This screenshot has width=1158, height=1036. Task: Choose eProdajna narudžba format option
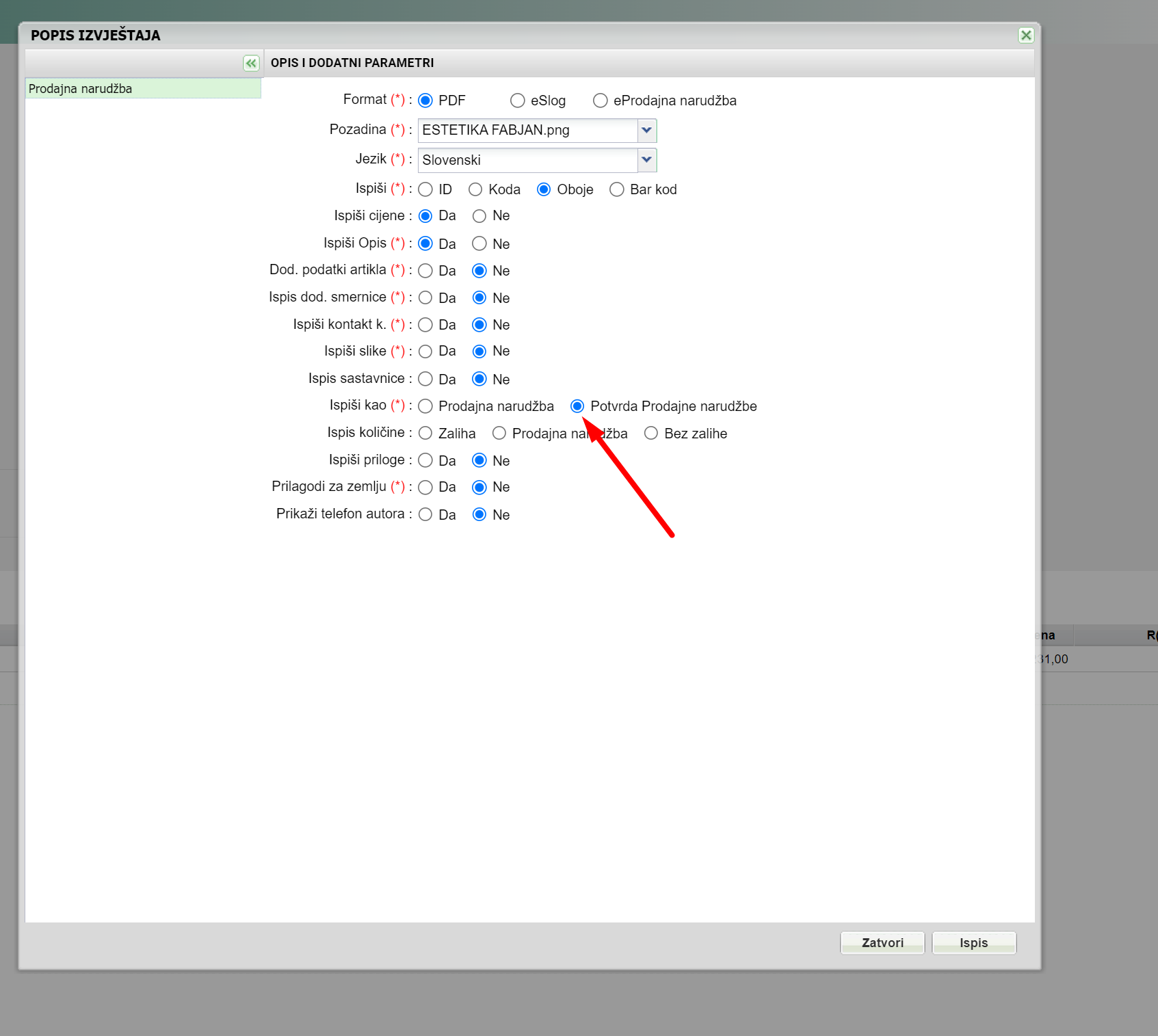[x=601, y=101]
